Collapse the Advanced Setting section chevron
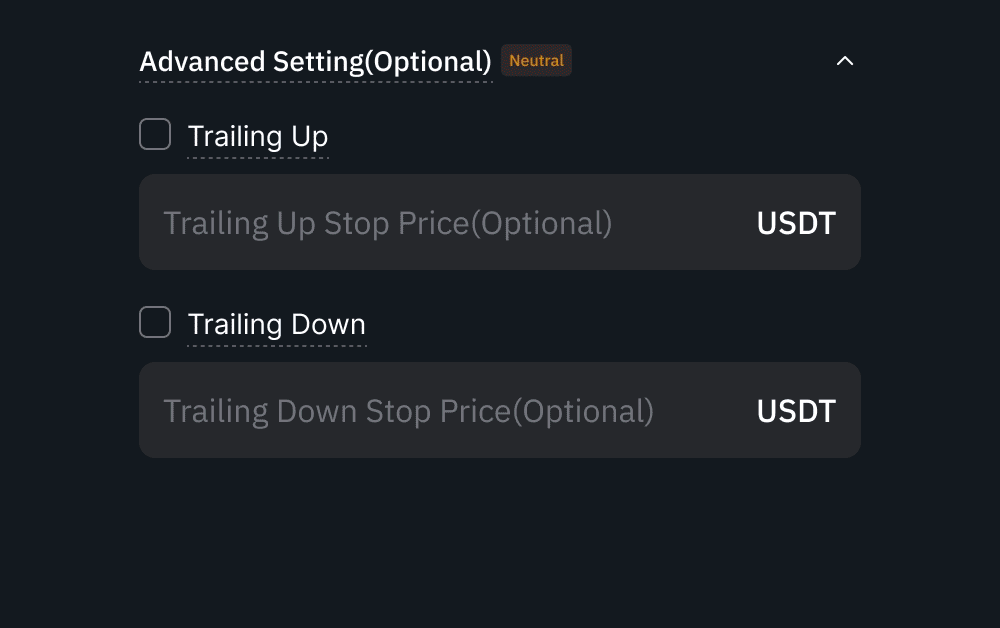 tap(845, 61)
